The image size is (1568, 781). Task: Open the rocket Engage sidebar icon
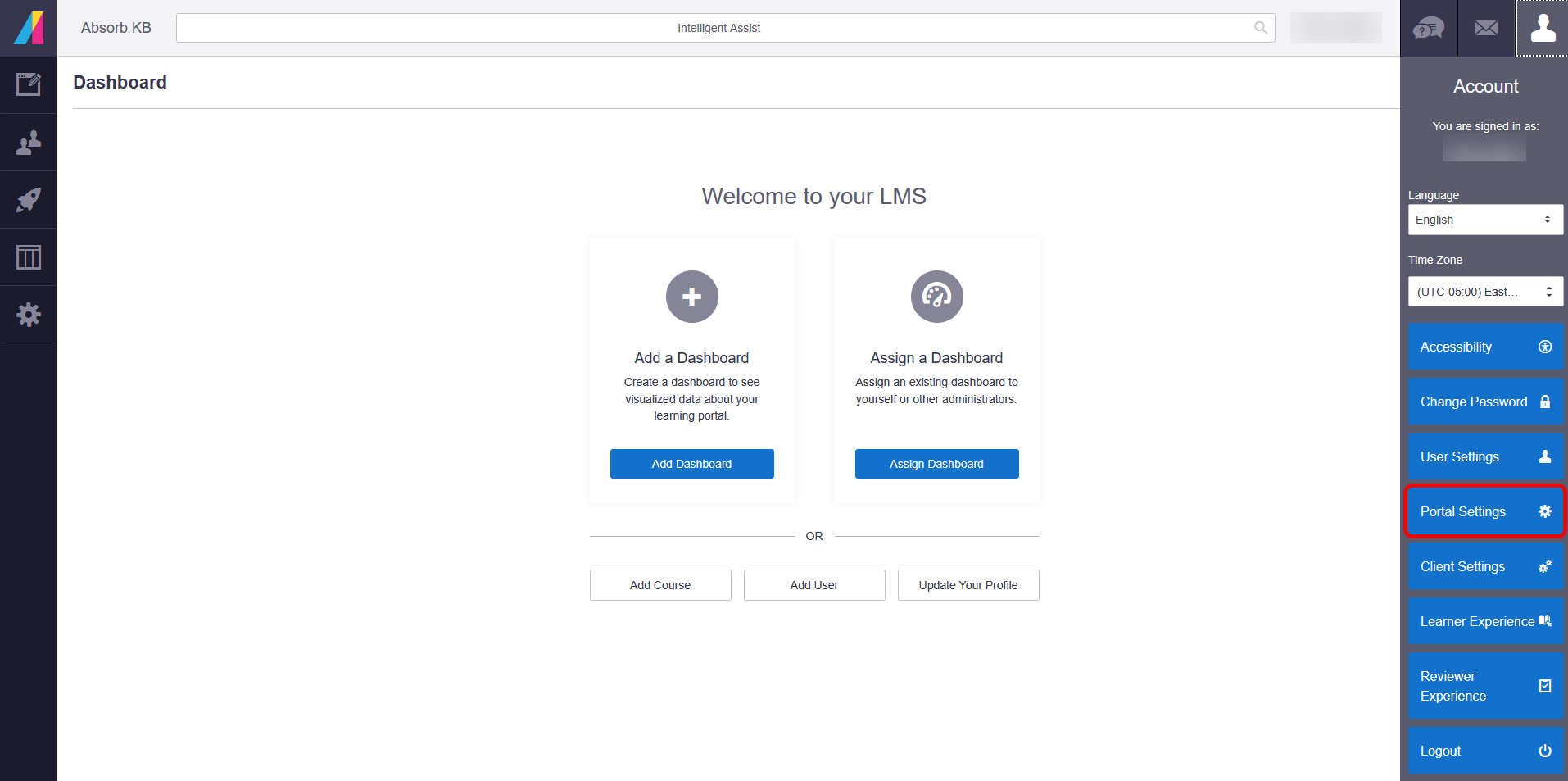[28, 200]
